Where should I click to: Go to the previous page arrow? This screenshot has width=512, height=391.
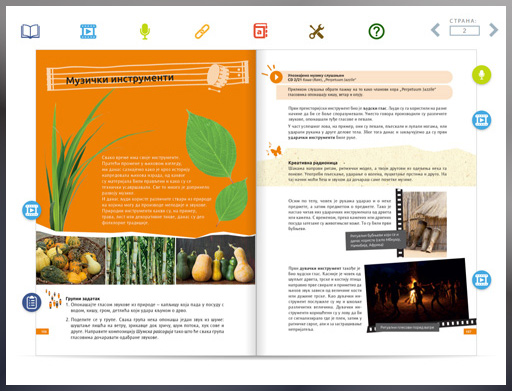click(x=435, y=30)
